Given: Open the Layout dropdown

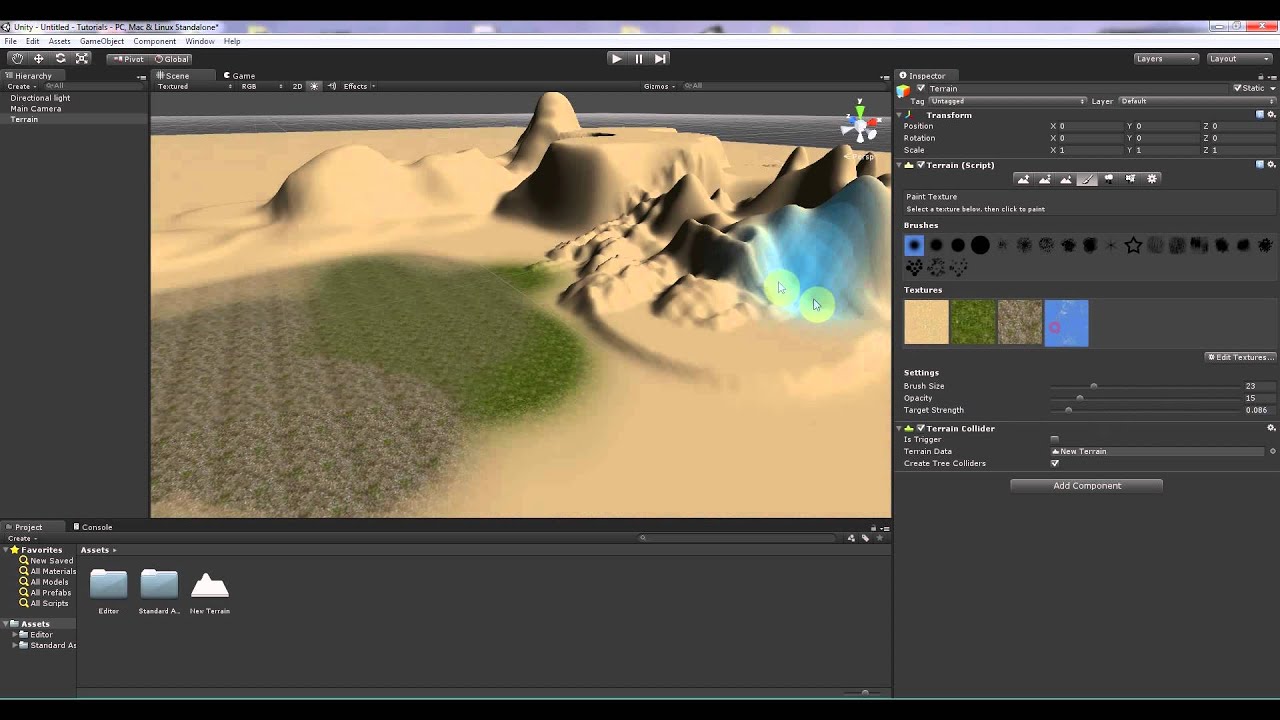Looking at the screenshot, I should [1240, 59].
